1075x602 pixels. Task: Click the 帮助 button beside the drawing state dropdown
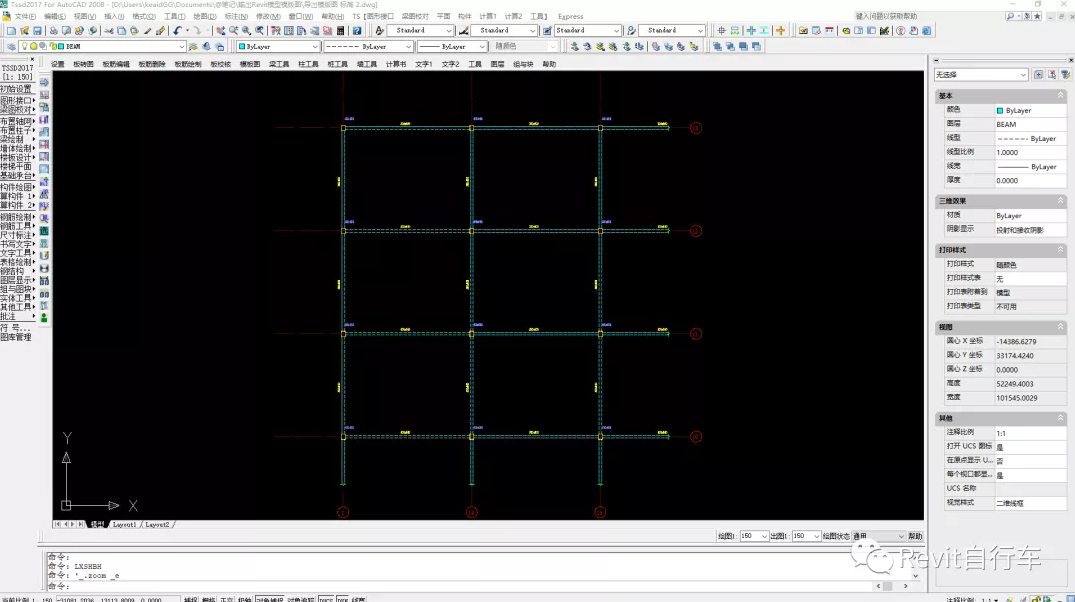[x=915, y=536]
